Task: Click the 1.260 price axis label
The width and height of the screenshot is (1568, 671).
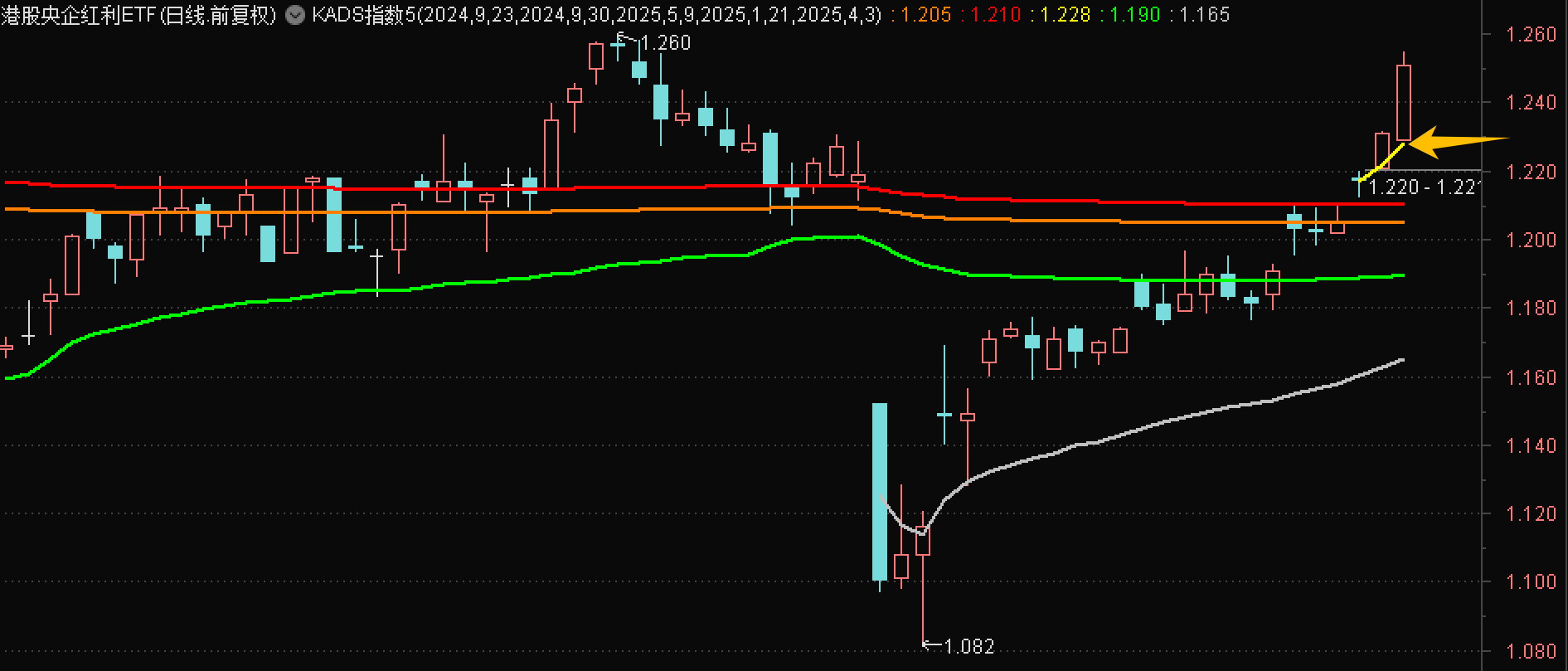Action: coord(1532,35)
